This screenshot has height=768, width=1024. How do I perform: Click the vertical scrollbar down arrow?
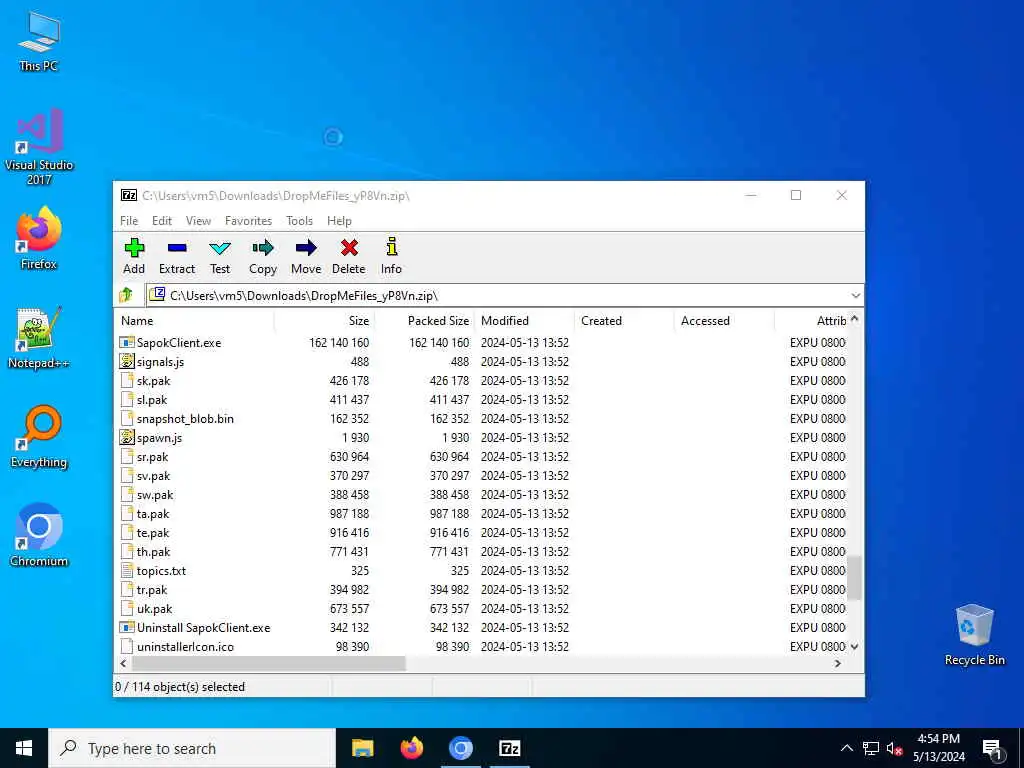(854, 647)
